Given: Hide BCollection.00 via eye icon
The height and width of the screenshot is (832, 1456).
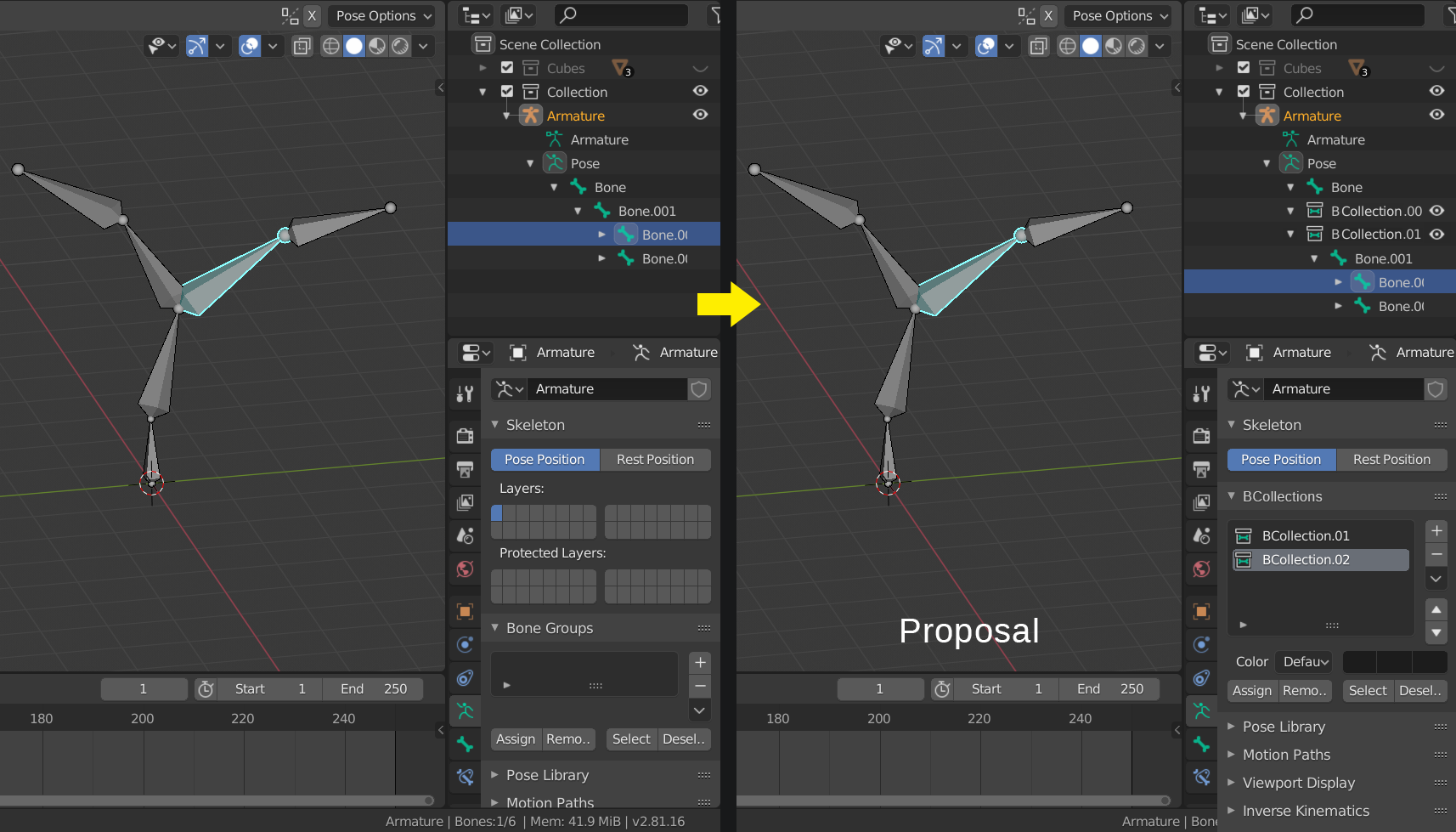Looking at the screenshot, I should point(1436,211).
